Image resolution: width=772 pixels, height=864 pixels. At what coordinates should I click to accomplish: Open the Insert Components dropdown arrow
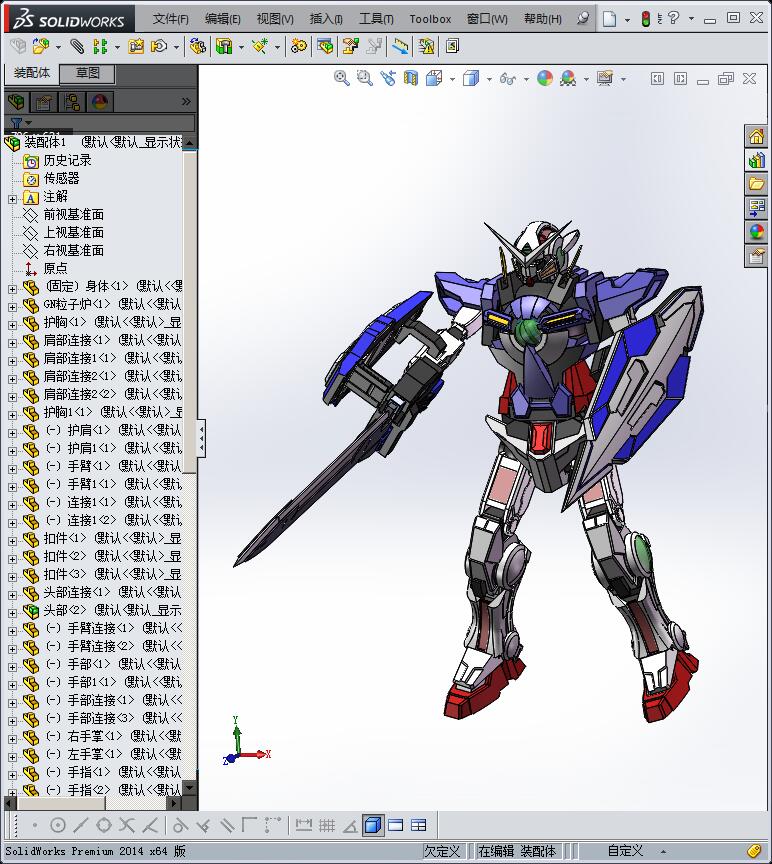point(58,47)
